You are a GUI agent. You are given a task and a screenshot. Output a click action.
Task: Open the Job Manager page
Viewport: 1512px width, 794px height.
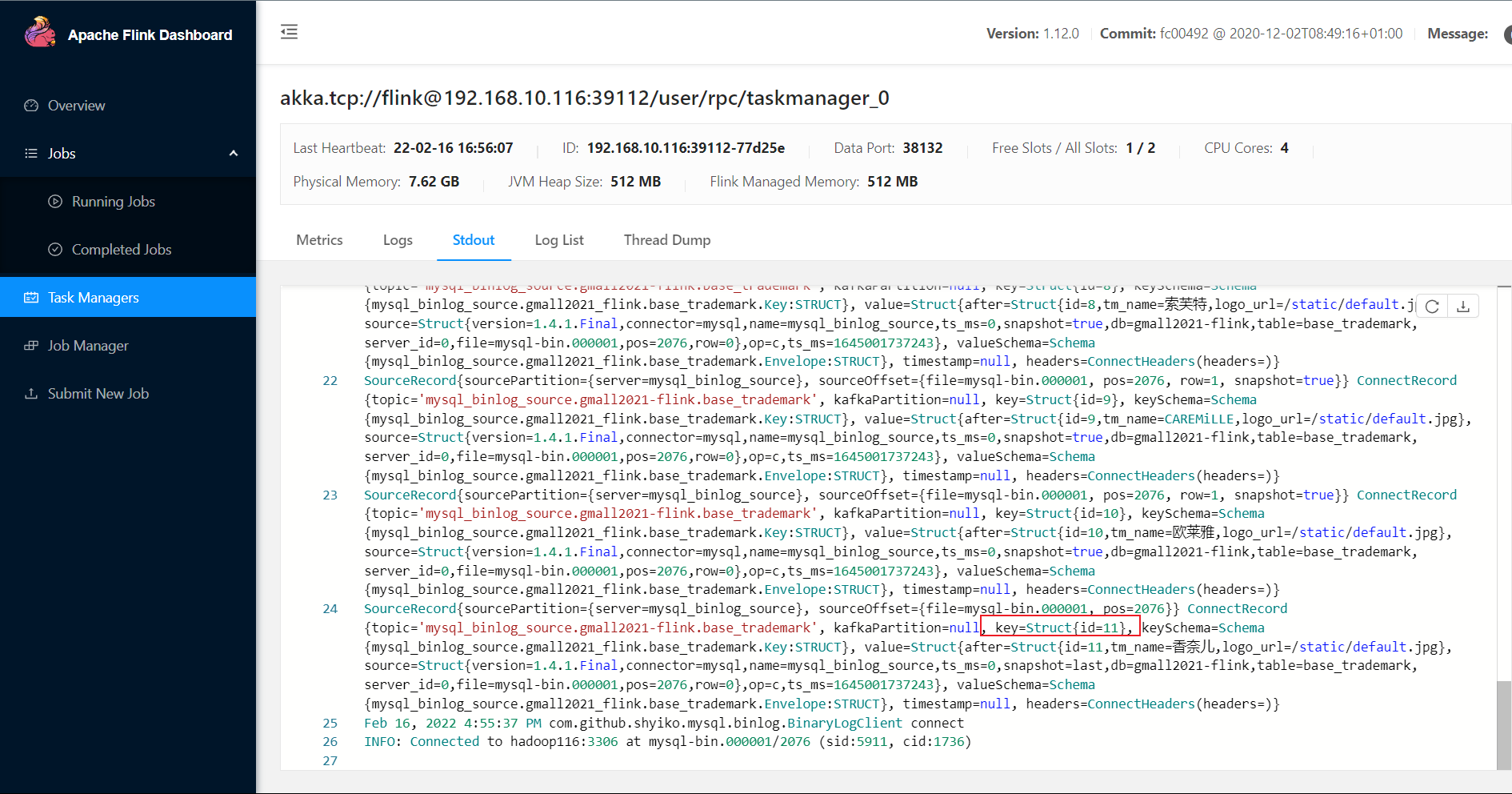[128, 346]
